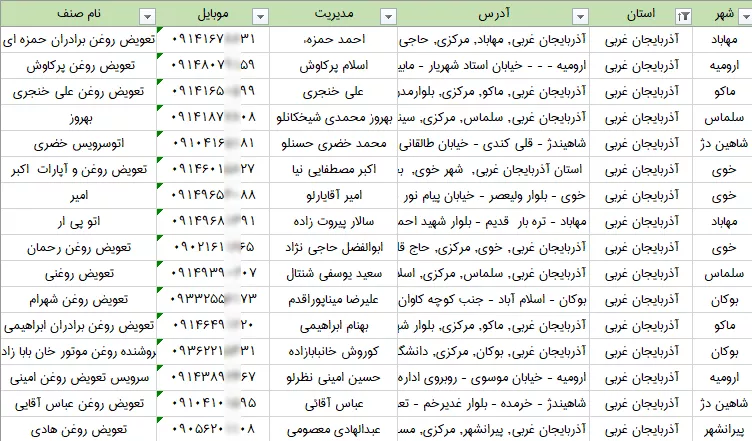
Task: Select manager cell اسلام پرکاوش
Action: 334,66
